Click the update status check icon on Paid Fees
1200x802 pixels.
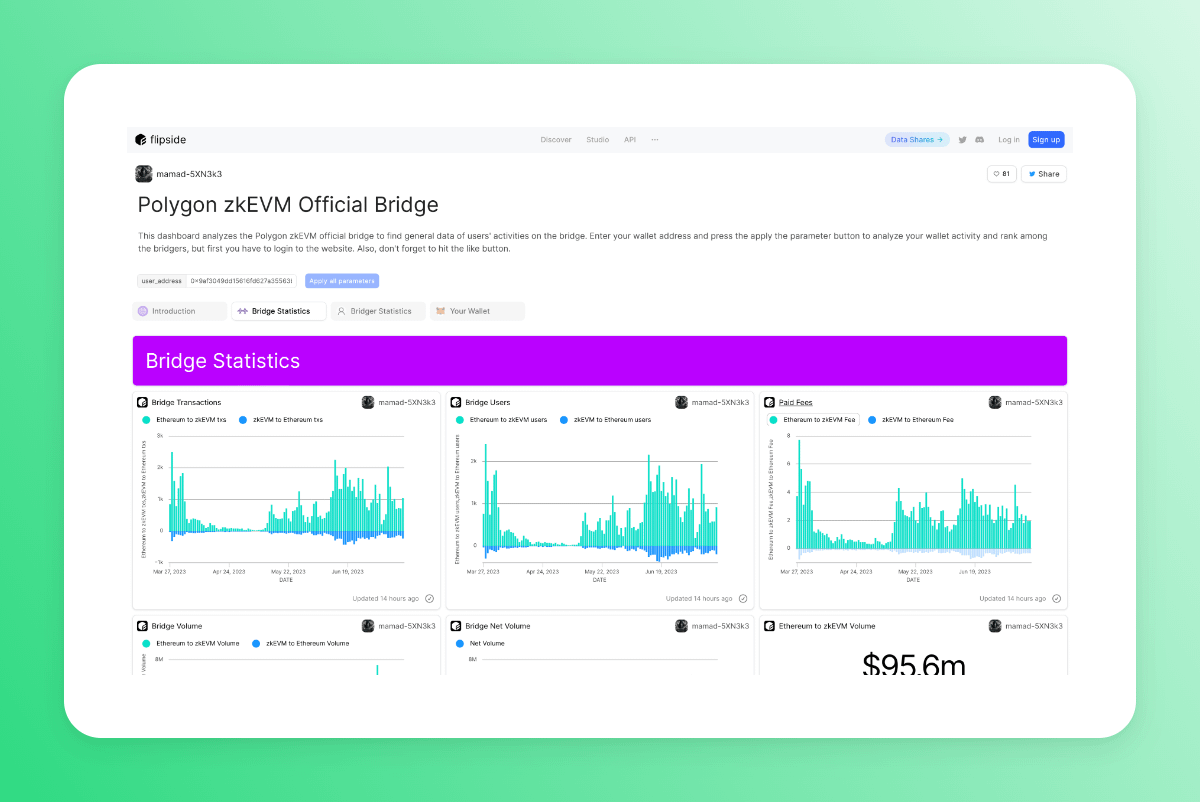pyautogui.click(x=1056, y=598)
